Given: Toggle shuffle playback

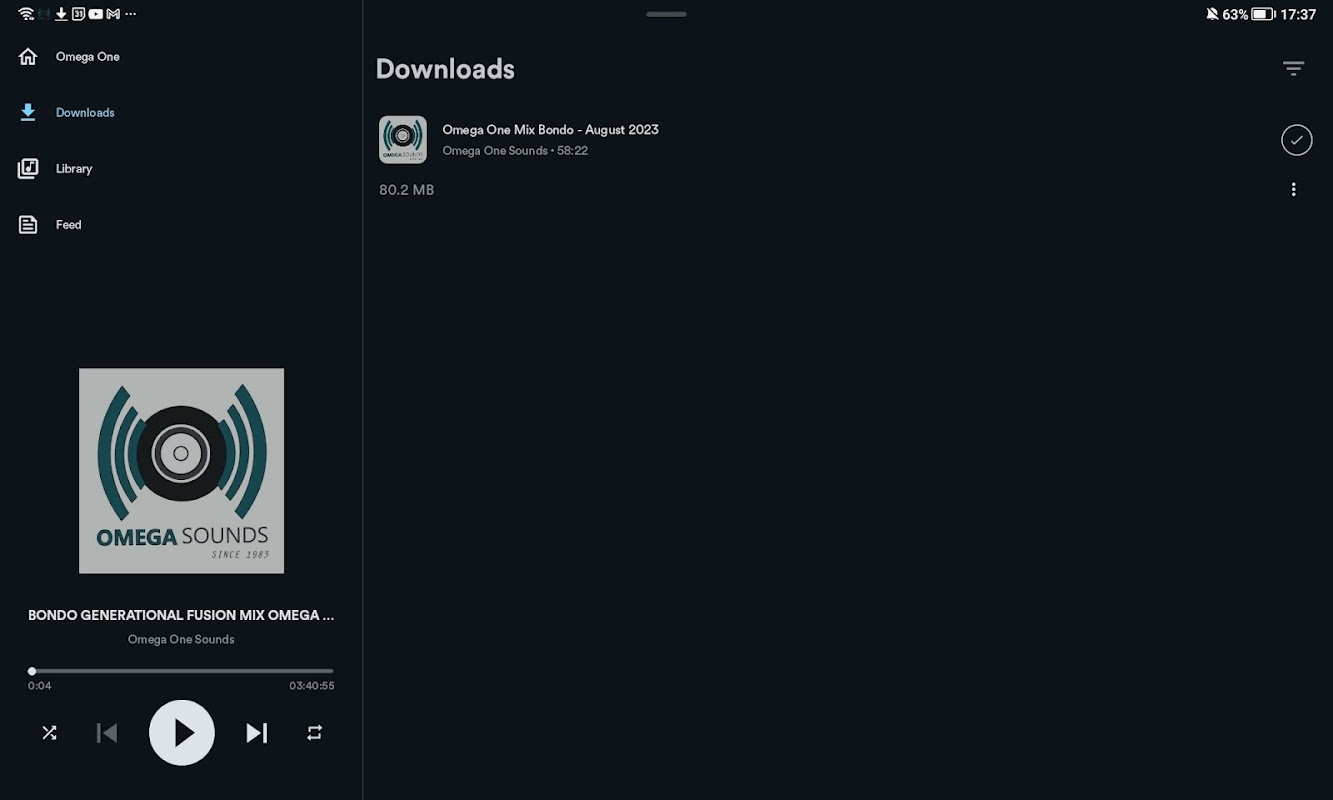Looking at the screenshot, I should click(49, 733).
